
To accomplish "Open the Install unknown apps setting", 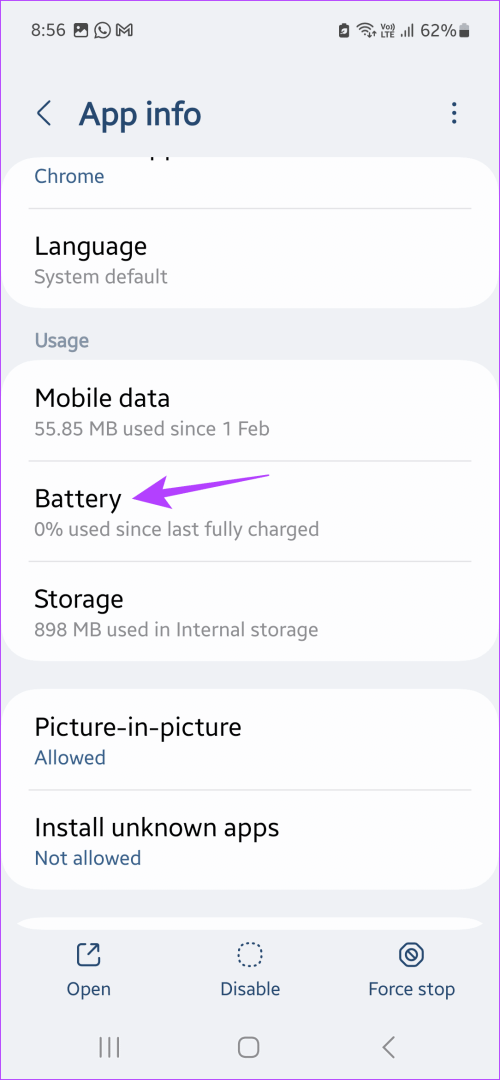I will pos(249,839).
